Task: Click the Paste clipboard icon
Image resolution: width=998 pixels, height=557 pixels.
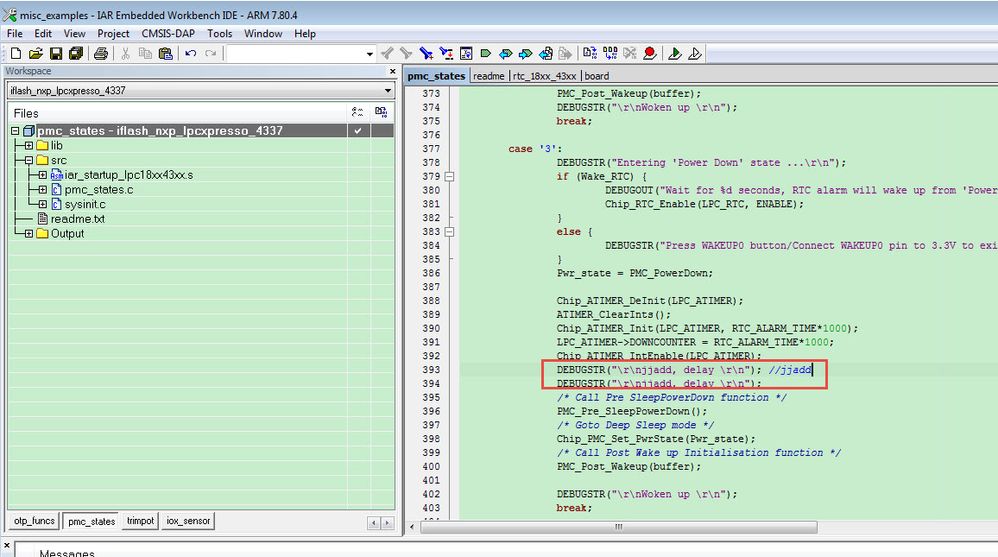Action: [x=165, y=53]
